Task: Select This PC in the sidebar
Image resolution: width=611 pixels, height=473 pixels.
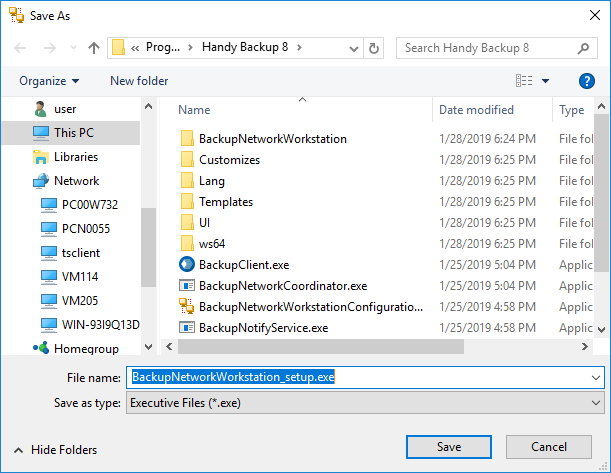Action: click(x=71, y=133)
